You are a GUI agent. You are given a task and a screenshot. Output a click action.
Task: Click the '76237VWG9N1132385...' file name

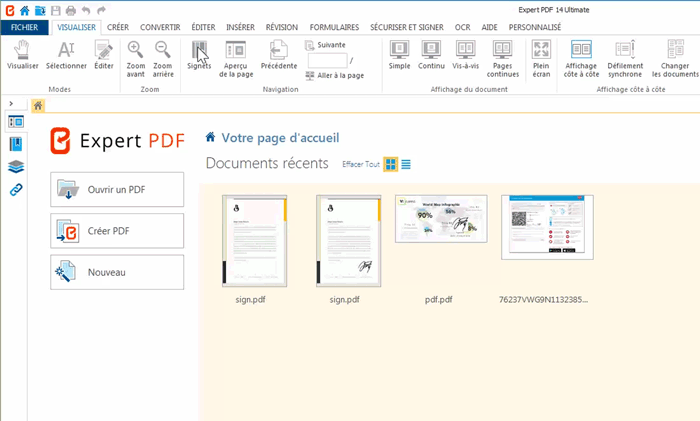(x=543, y=300)
